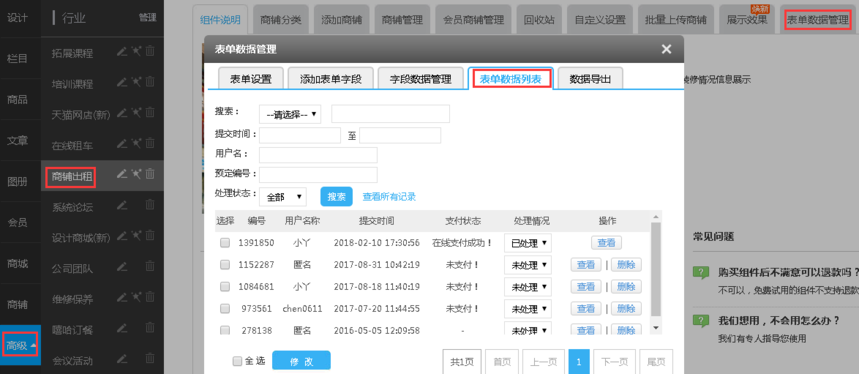This screenshot has width=859, height=374.
Task: Tick the checkbox for record 1391850
Action: tap(225, 243)
